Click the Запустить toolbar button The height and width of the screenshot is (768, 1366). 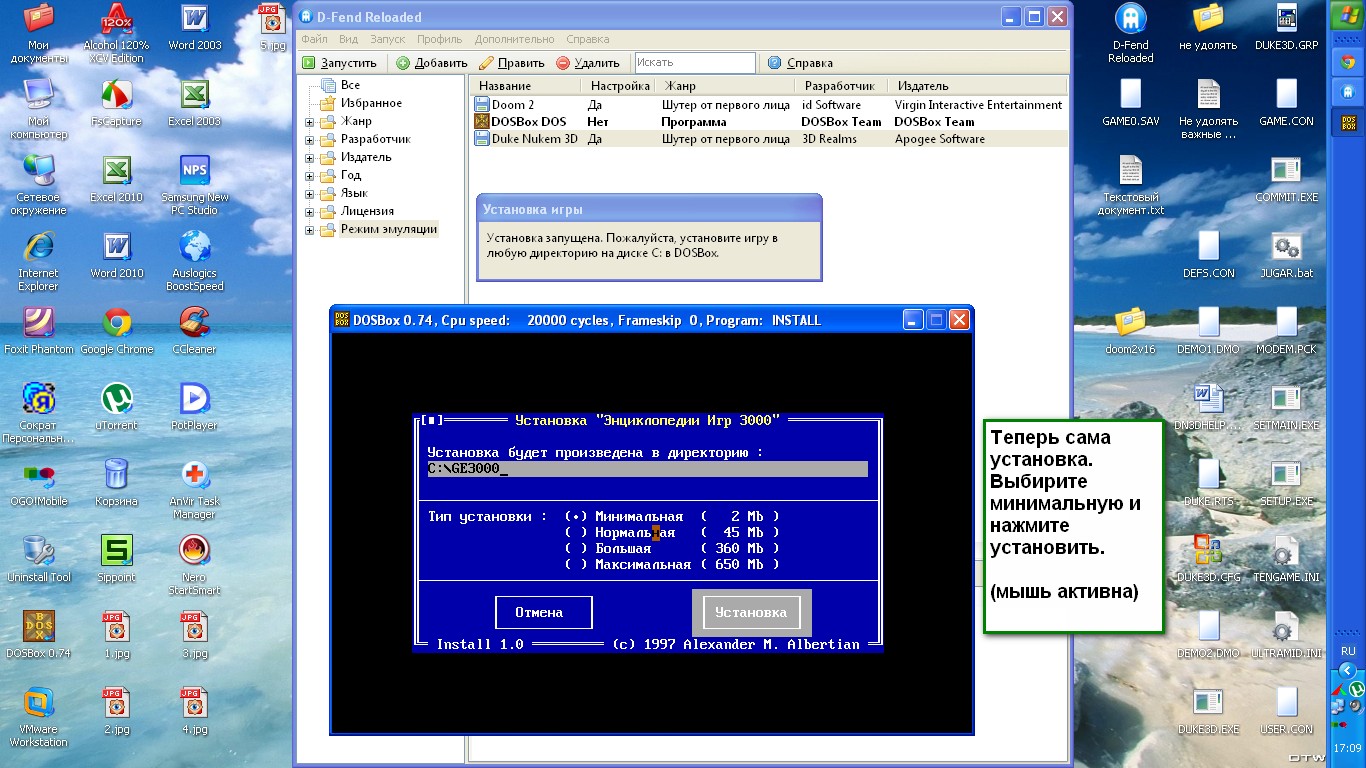click(x=340, y=63)
